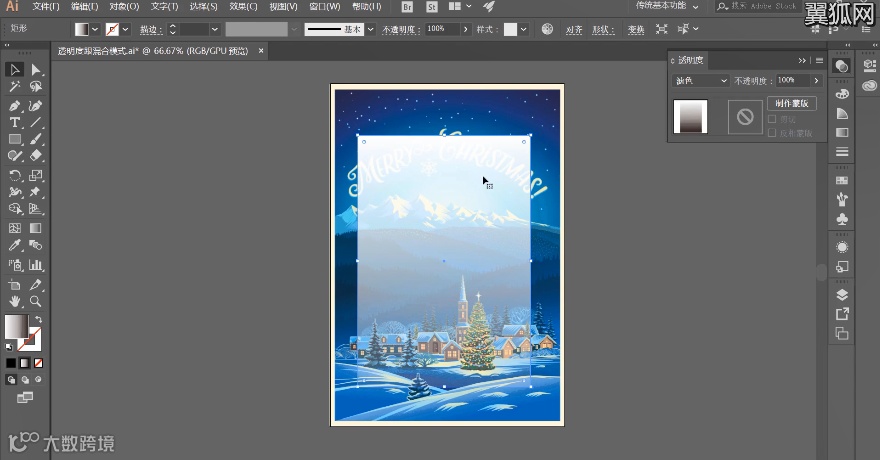Reset to default fill and stroke

point(9,347)
